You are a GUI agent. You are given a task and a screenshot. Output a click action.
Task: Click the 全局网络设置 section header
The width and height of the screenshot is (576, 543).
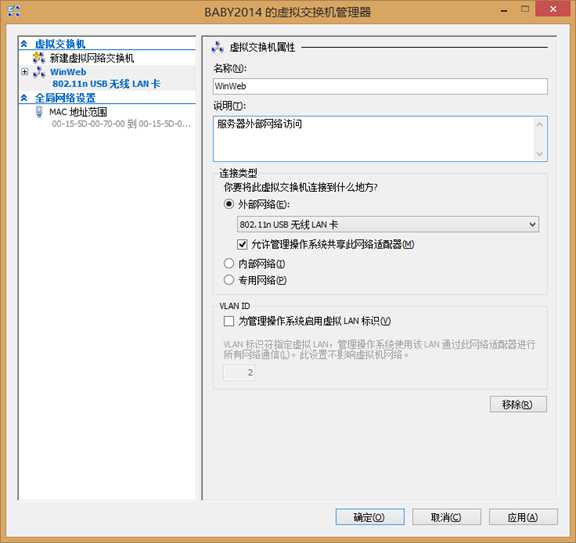65,98
